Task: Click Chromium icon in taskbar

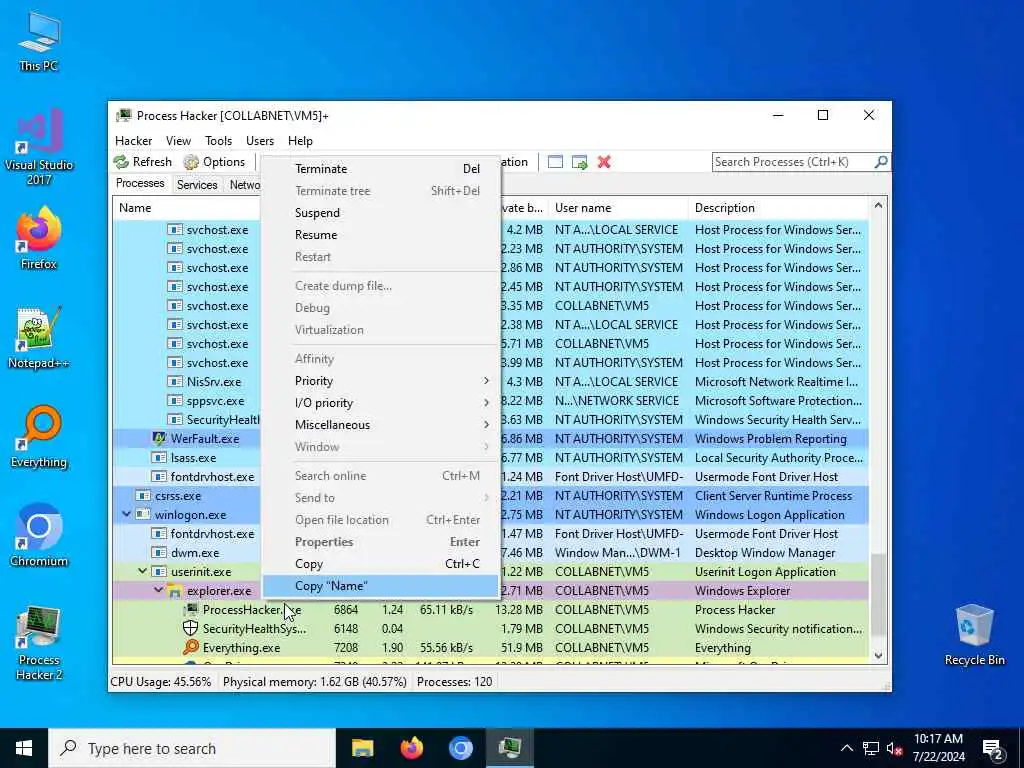Action: 460,748
